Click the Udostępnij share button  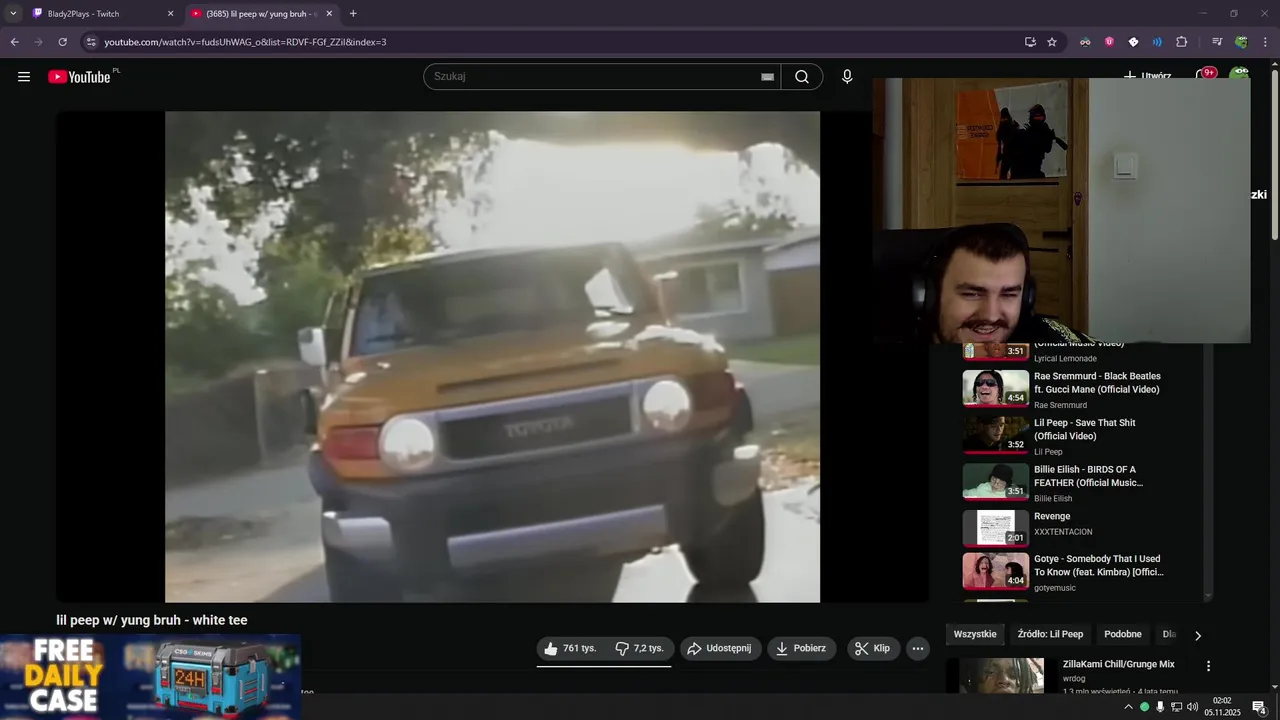721,648
